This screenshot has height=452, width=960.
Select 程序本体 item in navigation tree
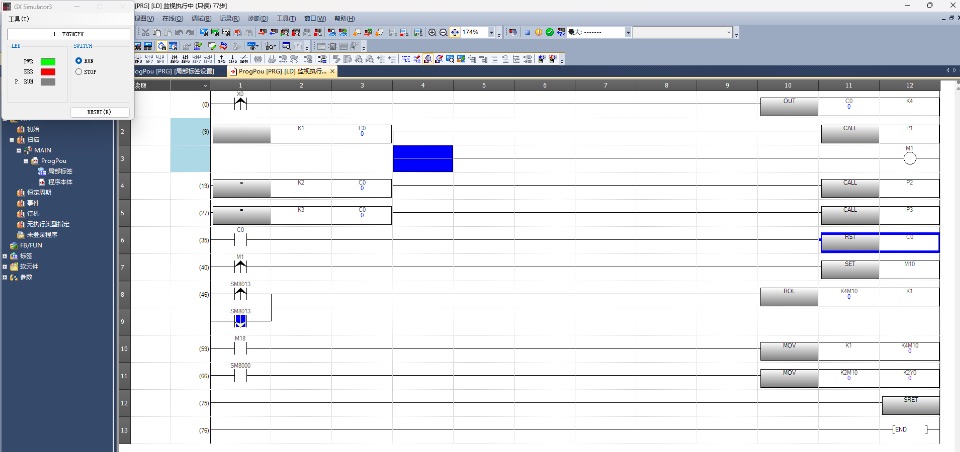click(60, 183)
